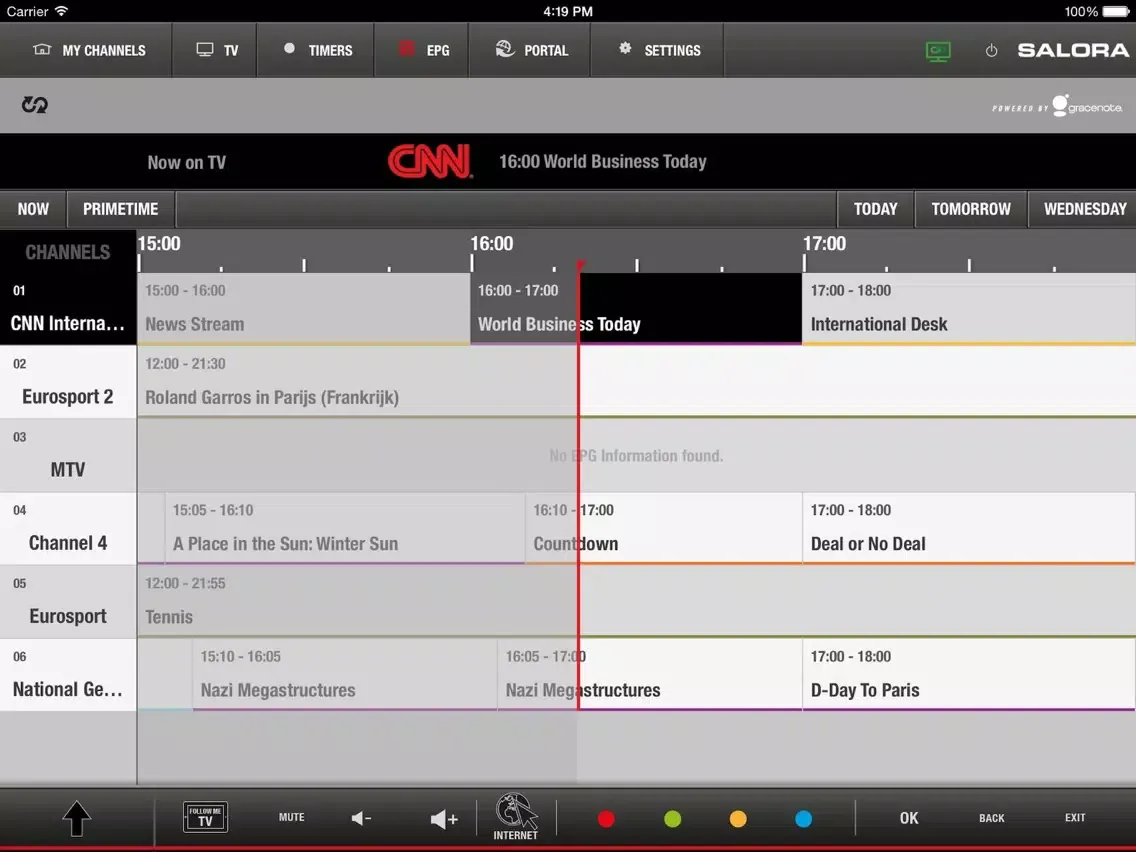Open International Desk program
Screen dimensions: 1136x852
(969, 309)
